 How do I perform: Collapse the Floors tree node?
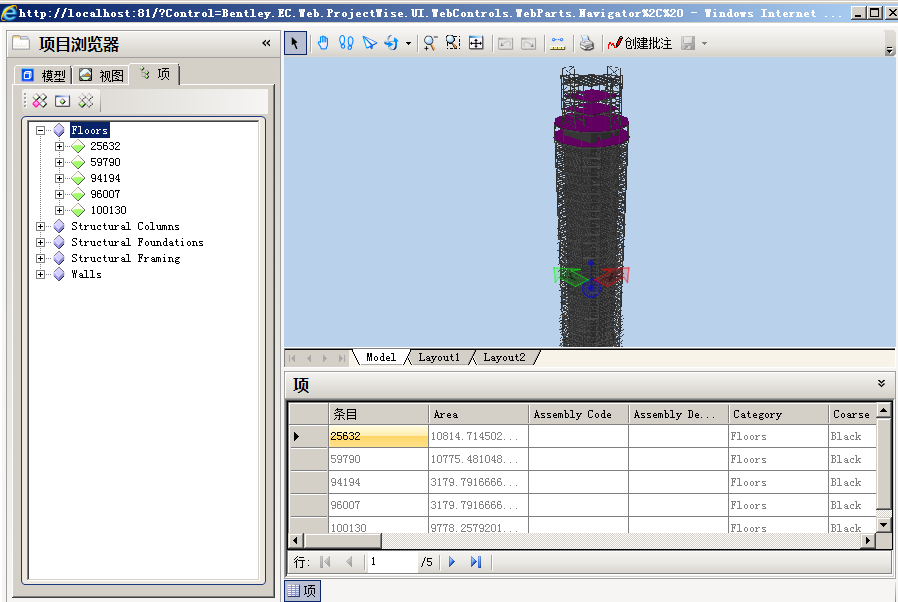[41, 130]
